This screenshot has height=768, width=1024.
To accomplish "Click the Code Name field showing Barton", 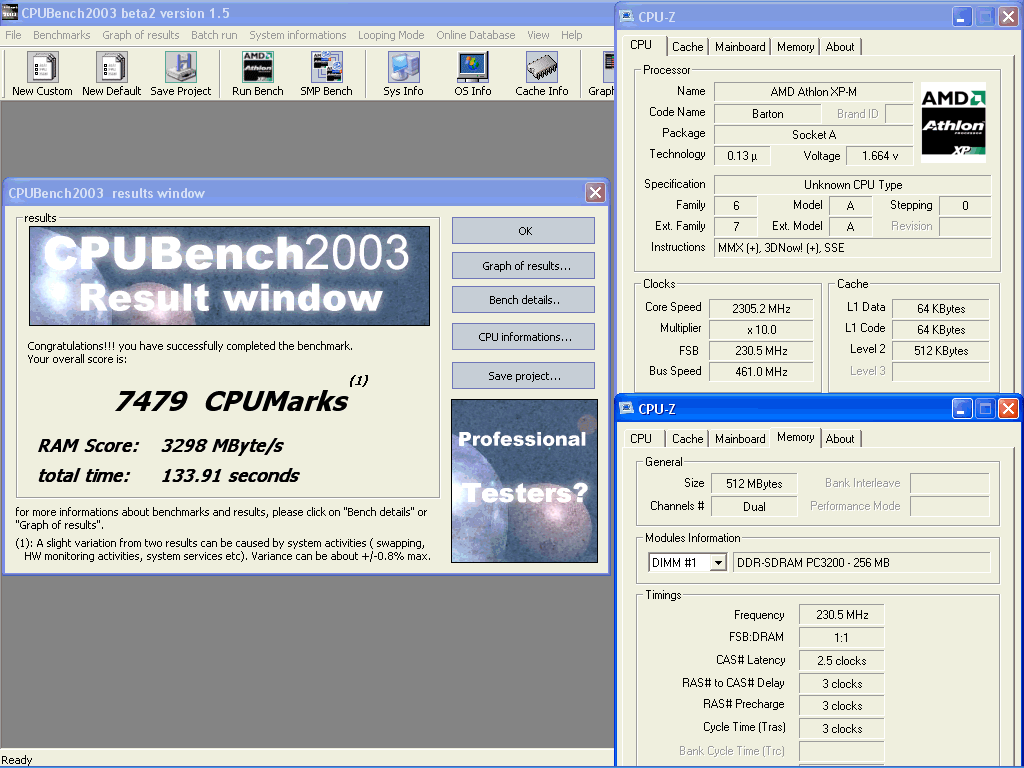I will tap(767, 114).
